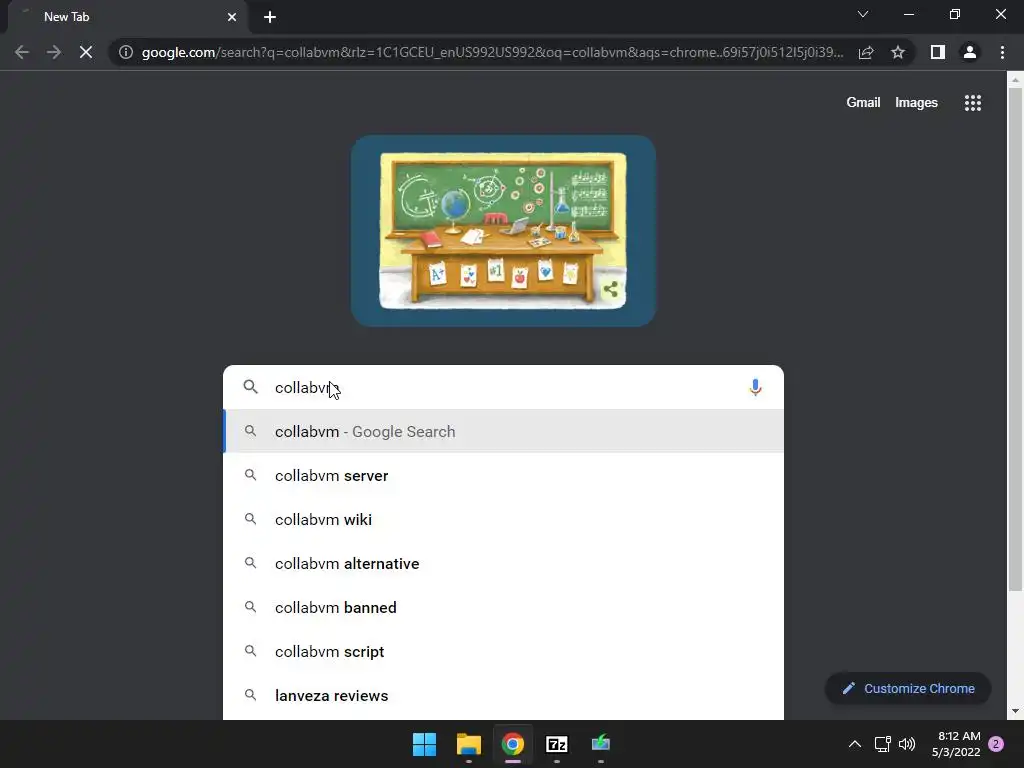Image resolution: width=1024 pixels, height=768 pixels.
Task: Choose the 'collabvm server' suggestion
Action: (x=503, y=475)
